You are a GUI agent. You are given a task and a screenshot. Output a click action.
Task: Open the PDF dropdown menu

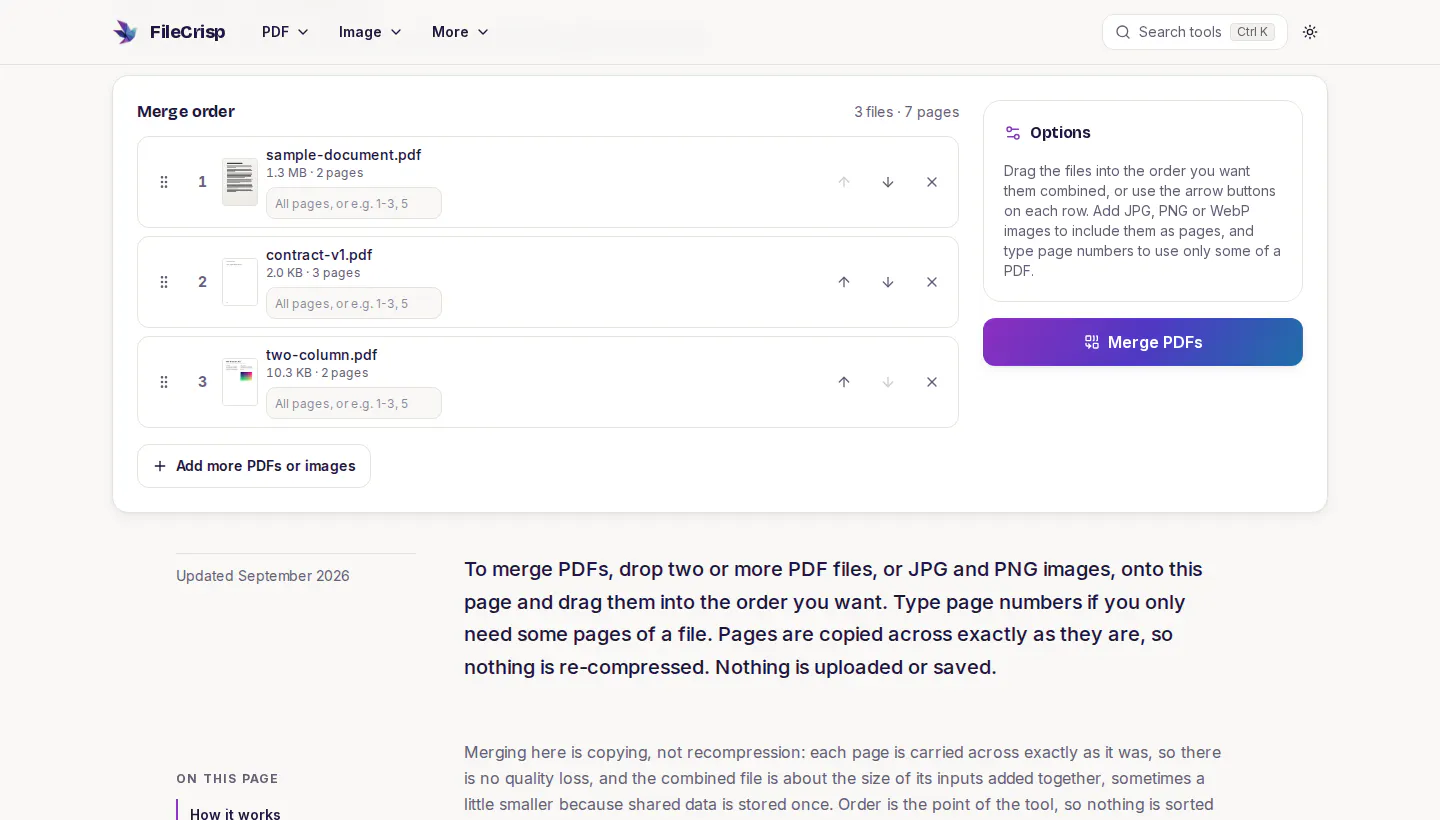point(285,32)
